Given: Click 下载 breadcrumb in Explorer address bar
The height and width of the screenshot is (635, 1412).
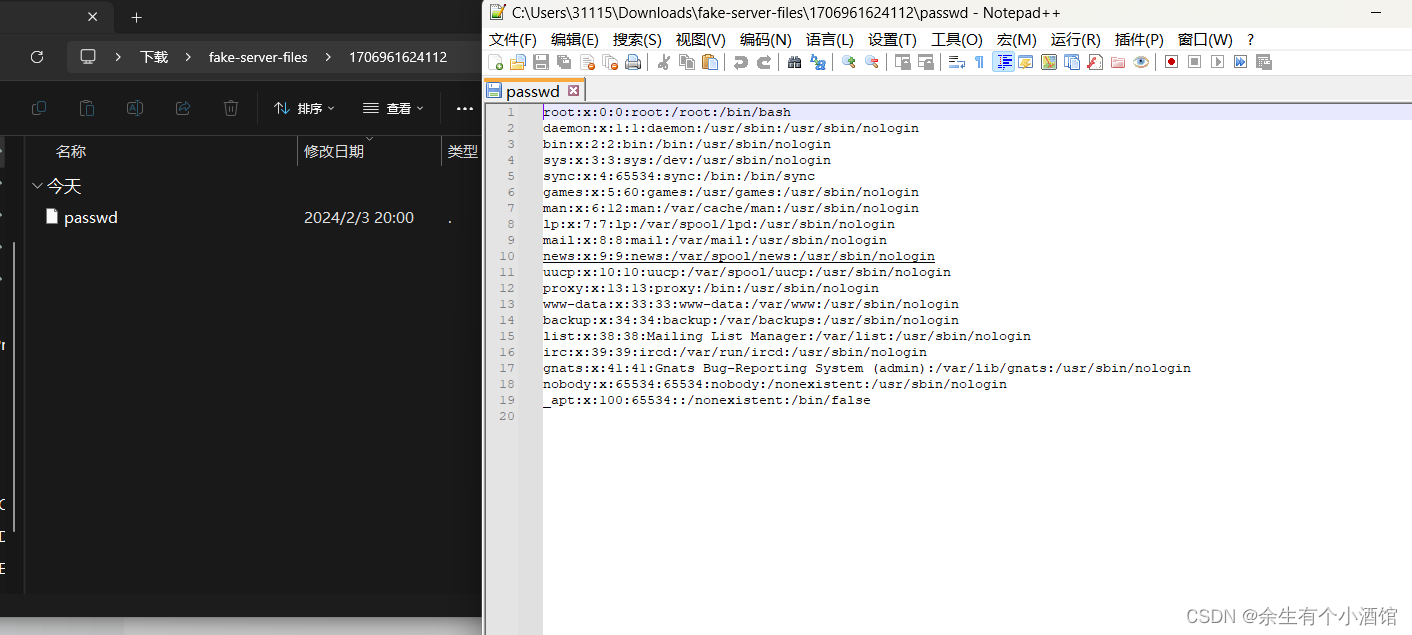Looking at the screenshot, I should point(154,57).
